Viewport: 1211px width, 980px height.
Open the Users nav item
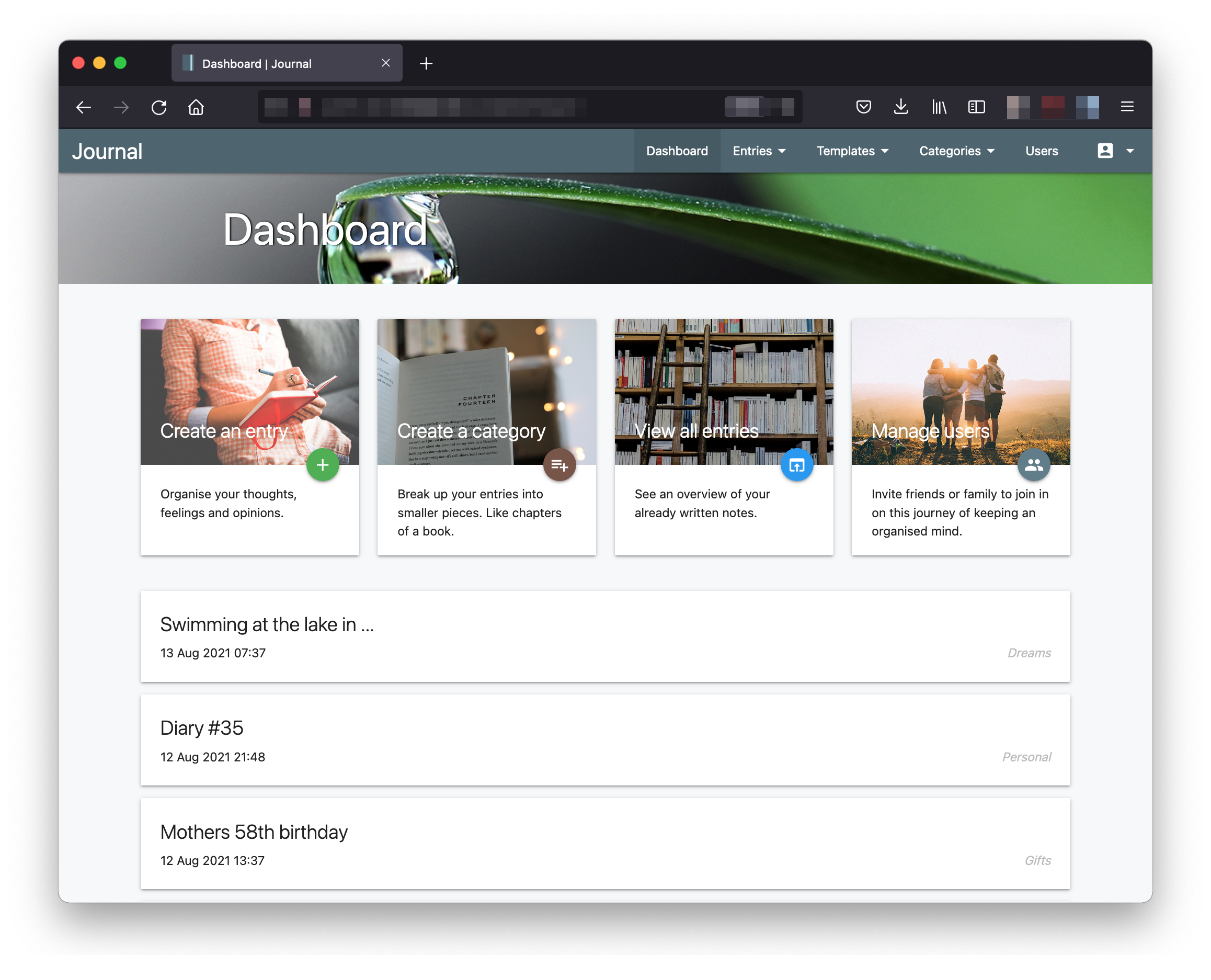tap(1041, 151)
